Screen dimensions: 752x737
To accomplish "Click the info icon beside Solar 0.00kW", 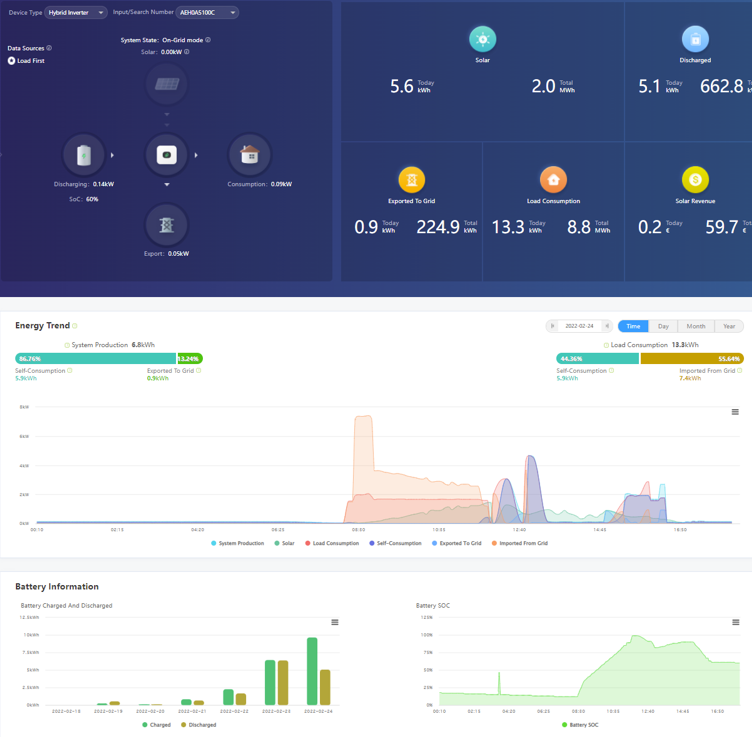I will 187,52.
